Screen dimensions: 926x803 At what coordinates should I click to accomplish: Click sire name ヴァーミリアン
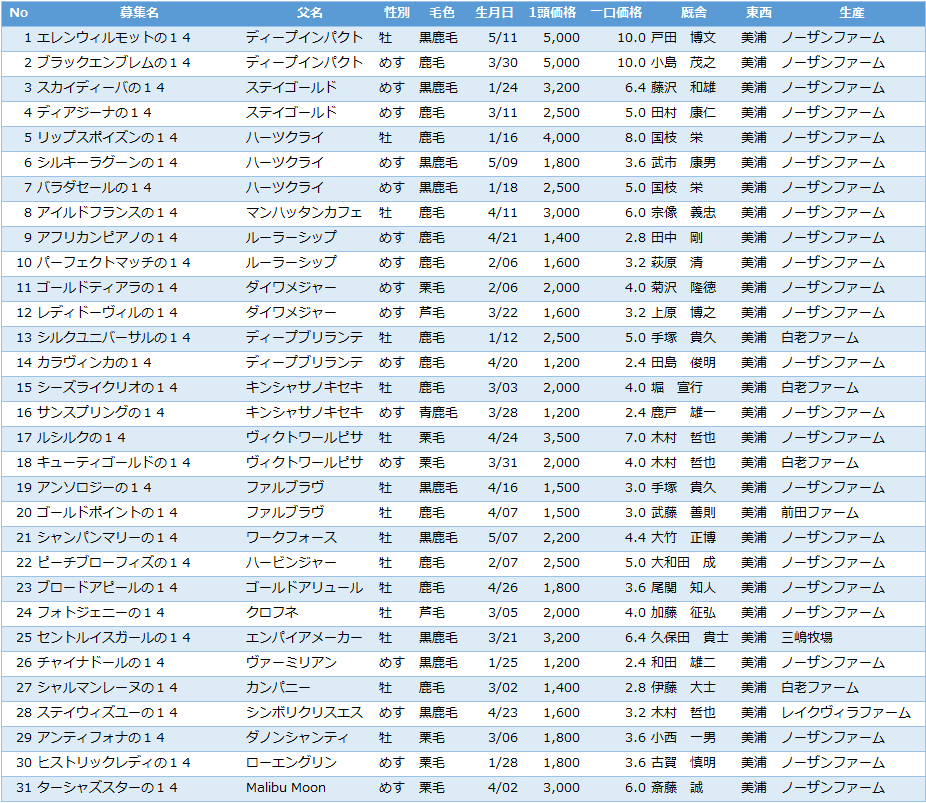click(x=291, y=662)
